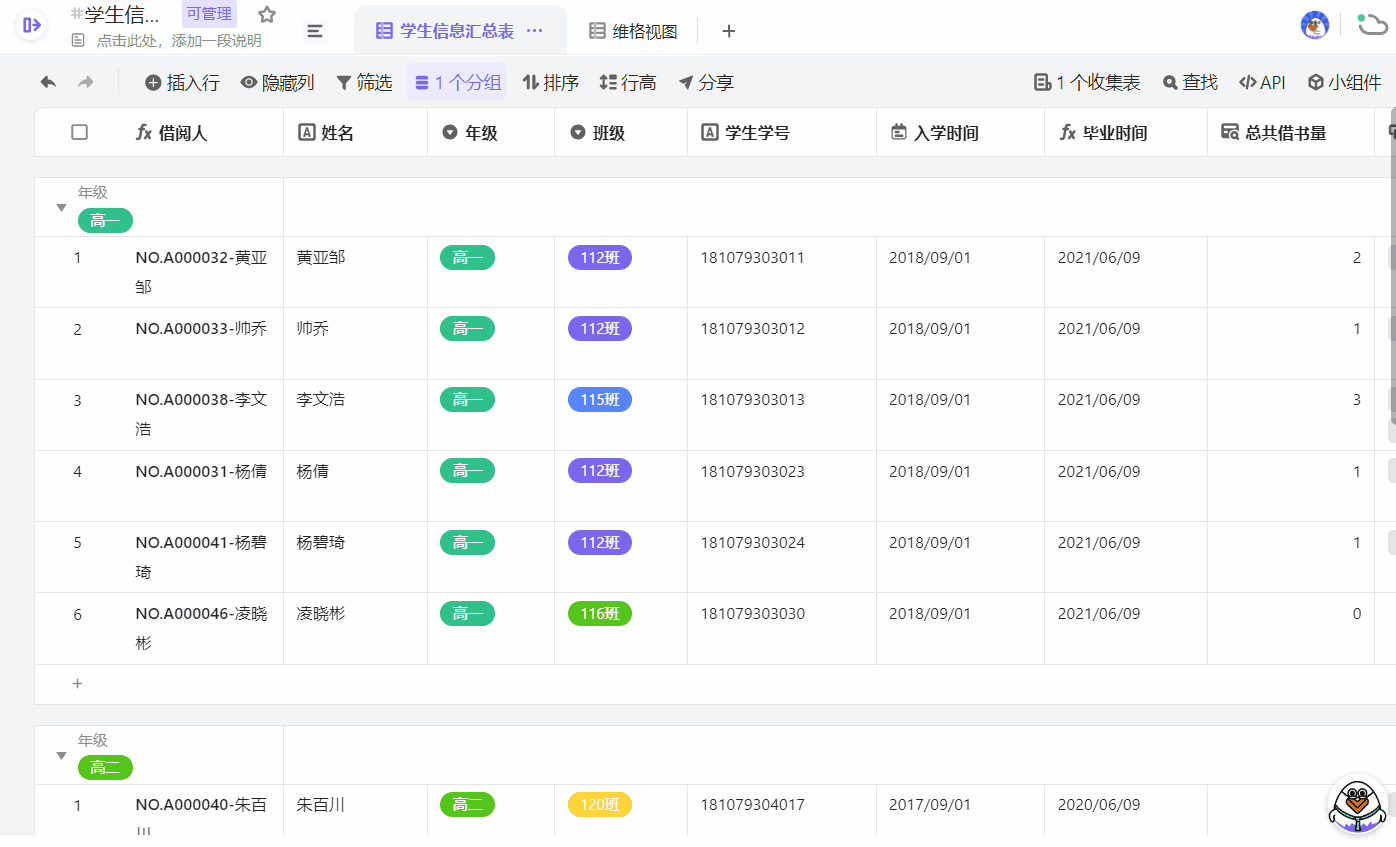Click datasheet title 学生信...
This screenshot has width=1396, height=847.
click(x=122, y=15)
